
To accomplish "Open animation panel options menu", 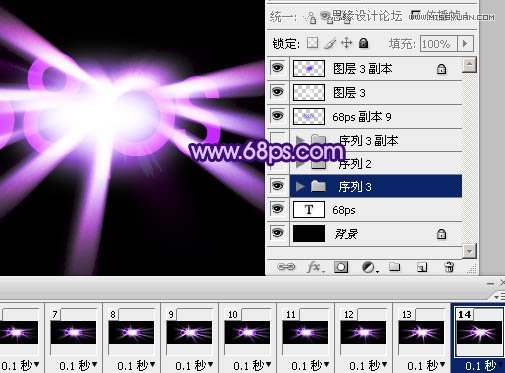I will click(x=499, y=296).
